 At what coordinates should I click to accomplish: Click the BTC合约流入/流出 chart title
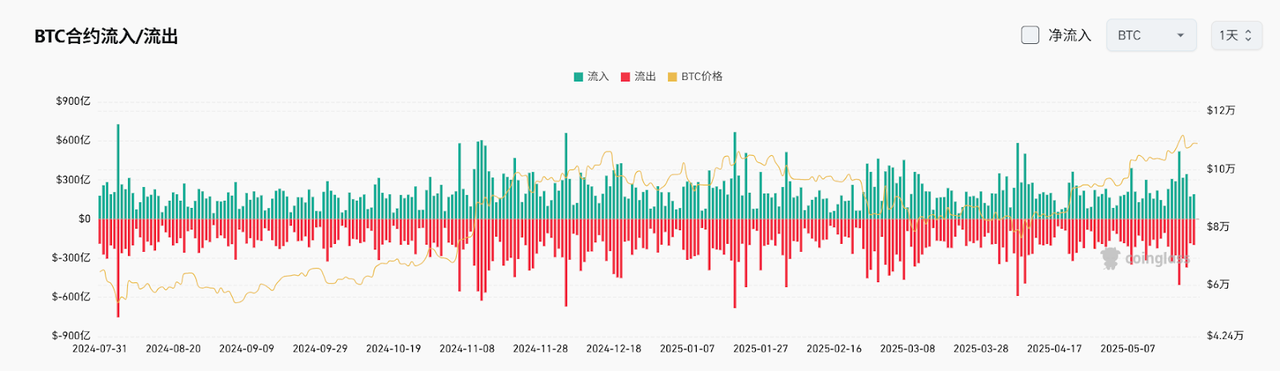tap(106, 36)
